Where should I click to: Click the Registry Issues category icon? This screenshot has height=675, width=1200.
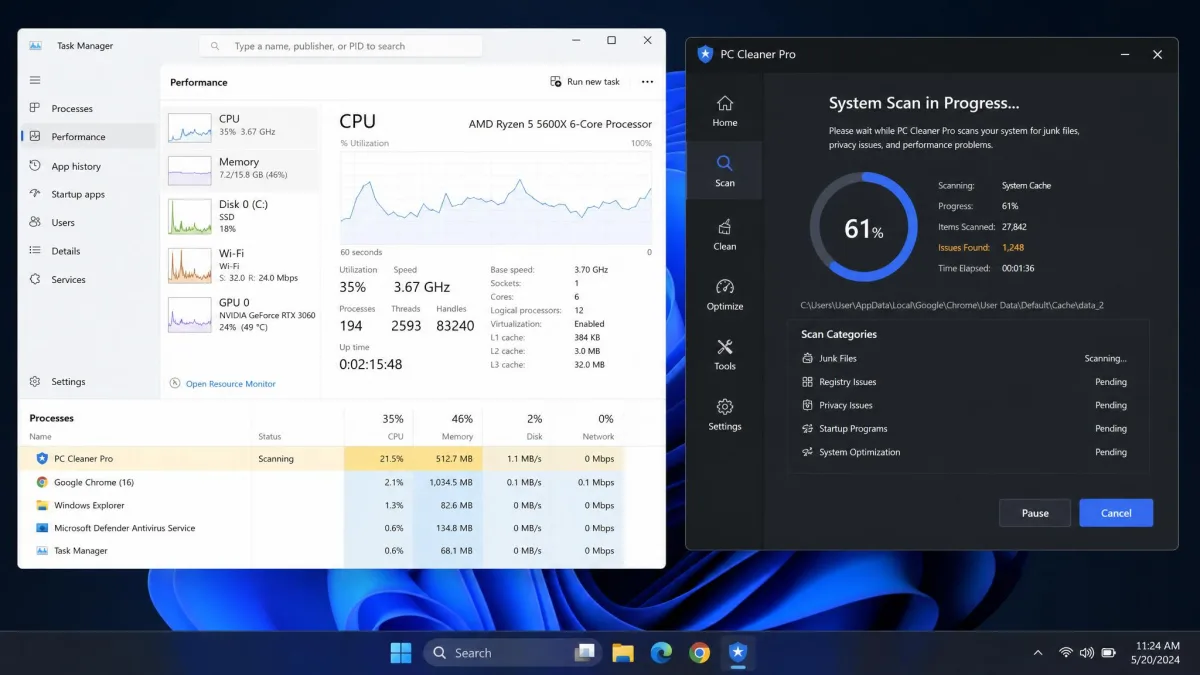[x=808, y=382]
